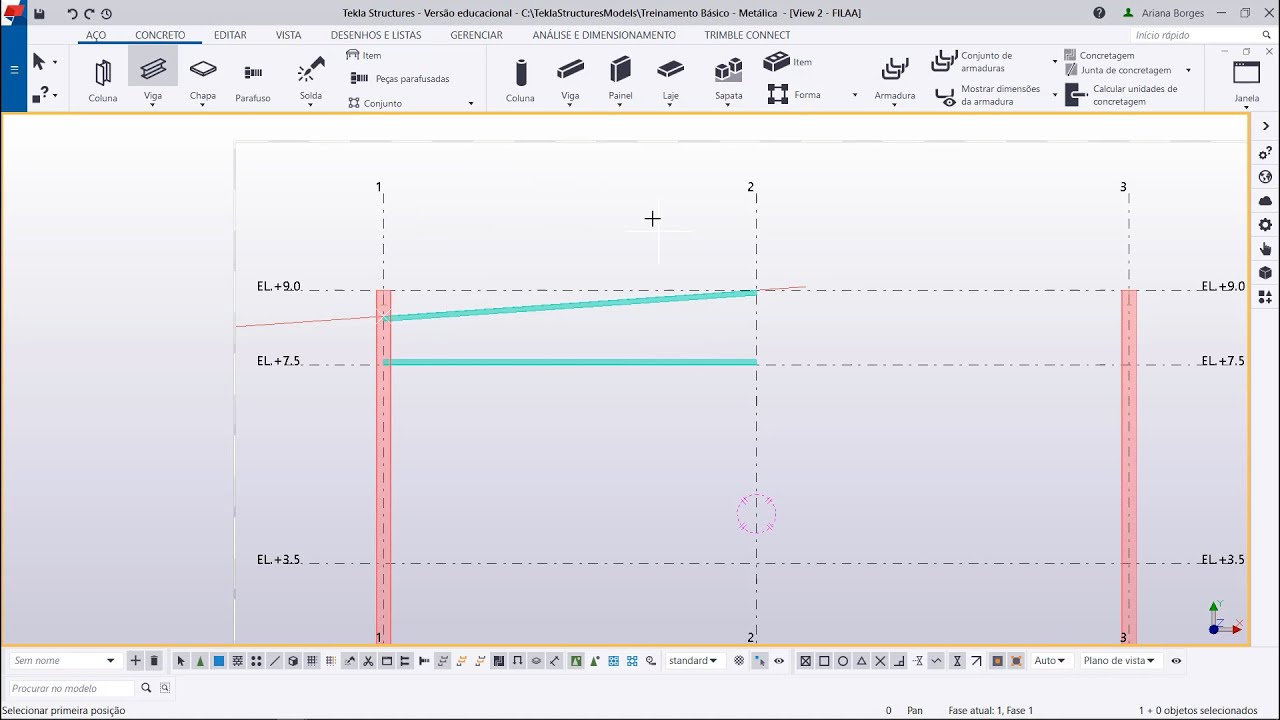Click the Procurar no modelo field
The width and height of the screenshot is (1280, 720).
(70, 688)
